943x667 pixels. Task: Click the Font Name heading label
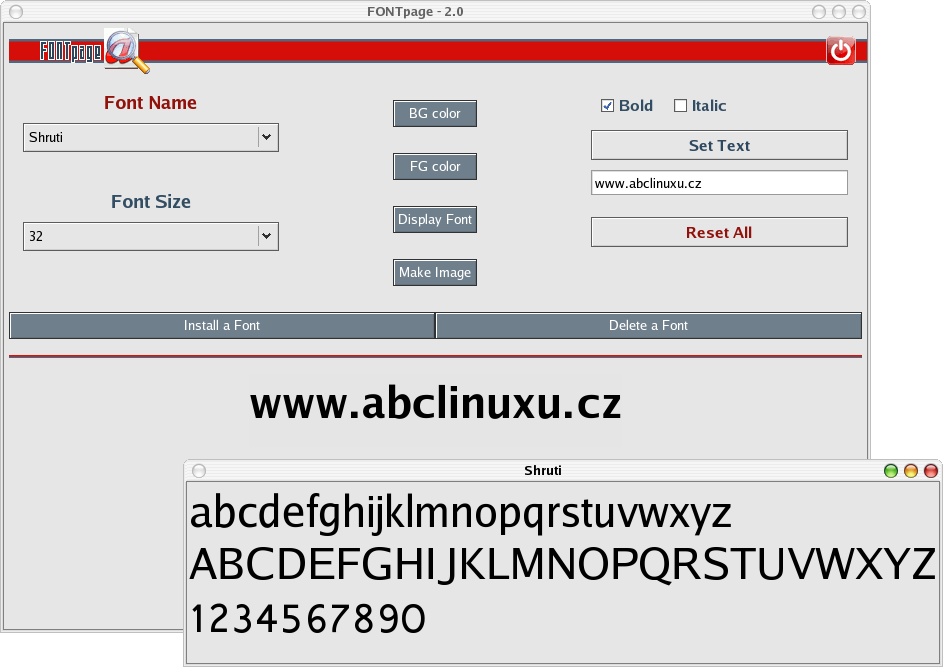(150, 103)
